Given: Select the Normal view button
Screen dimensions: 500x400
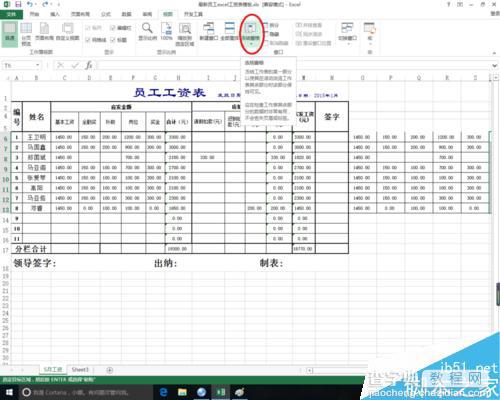Looking at the screenshot, I should click(10, 33).
